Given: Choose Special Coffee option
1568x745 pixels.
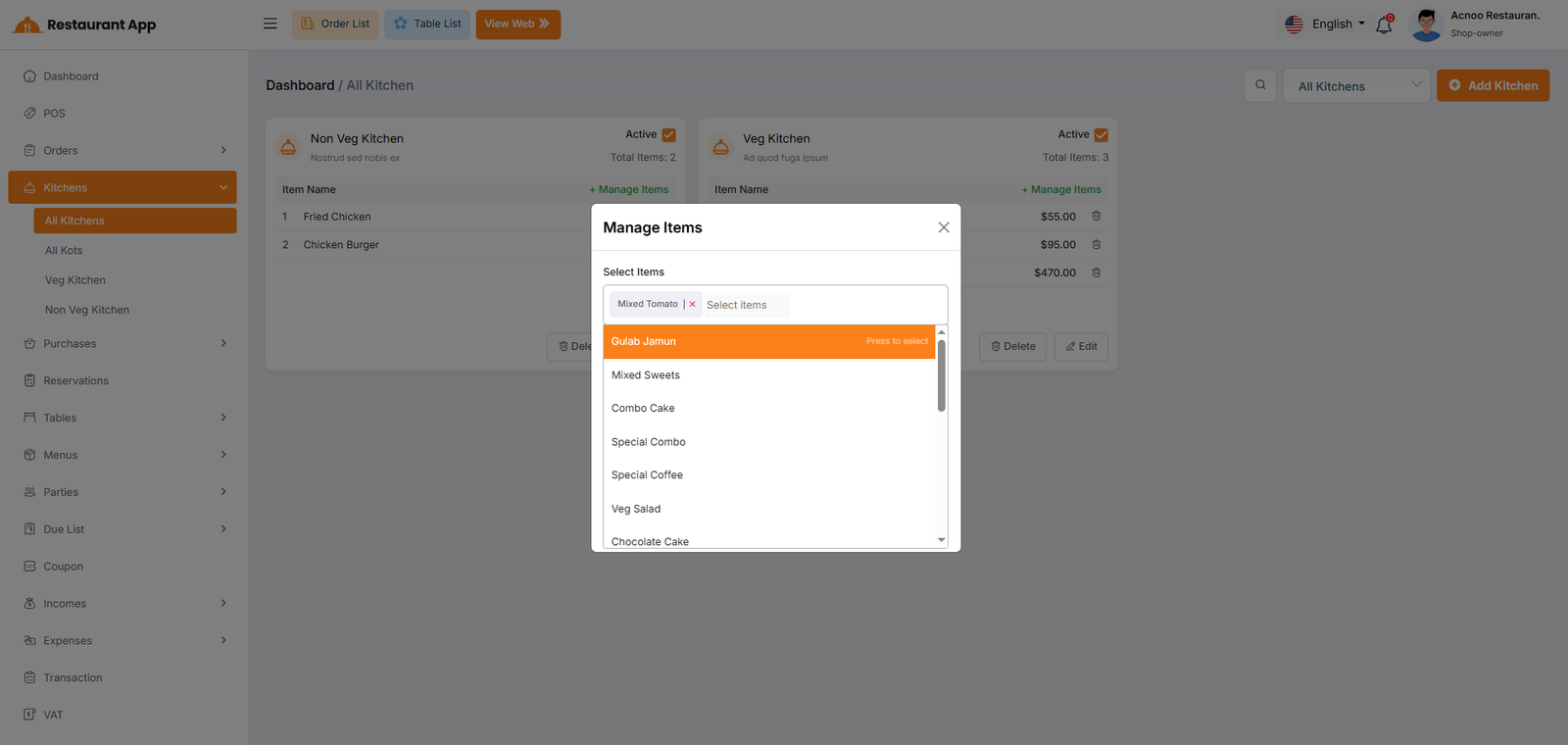Looking at the screenshot, I should tap(647, 475).
